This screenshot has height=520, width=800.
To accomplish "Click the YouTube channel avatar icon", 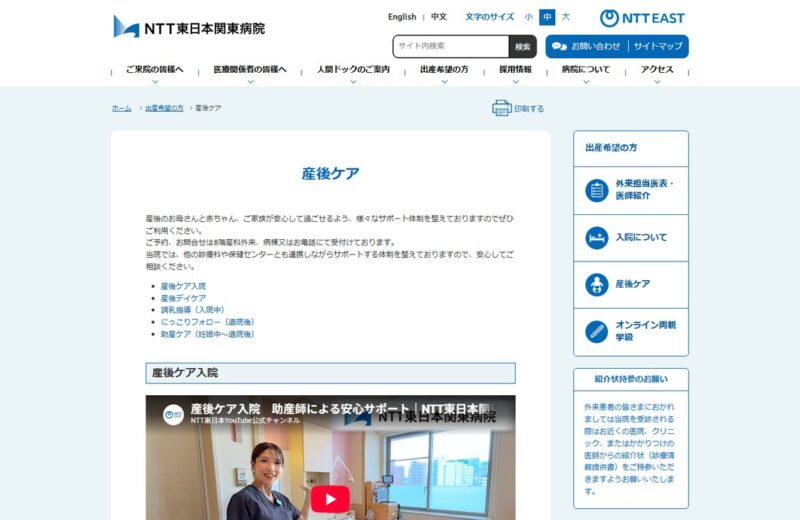I will point(173,414).
